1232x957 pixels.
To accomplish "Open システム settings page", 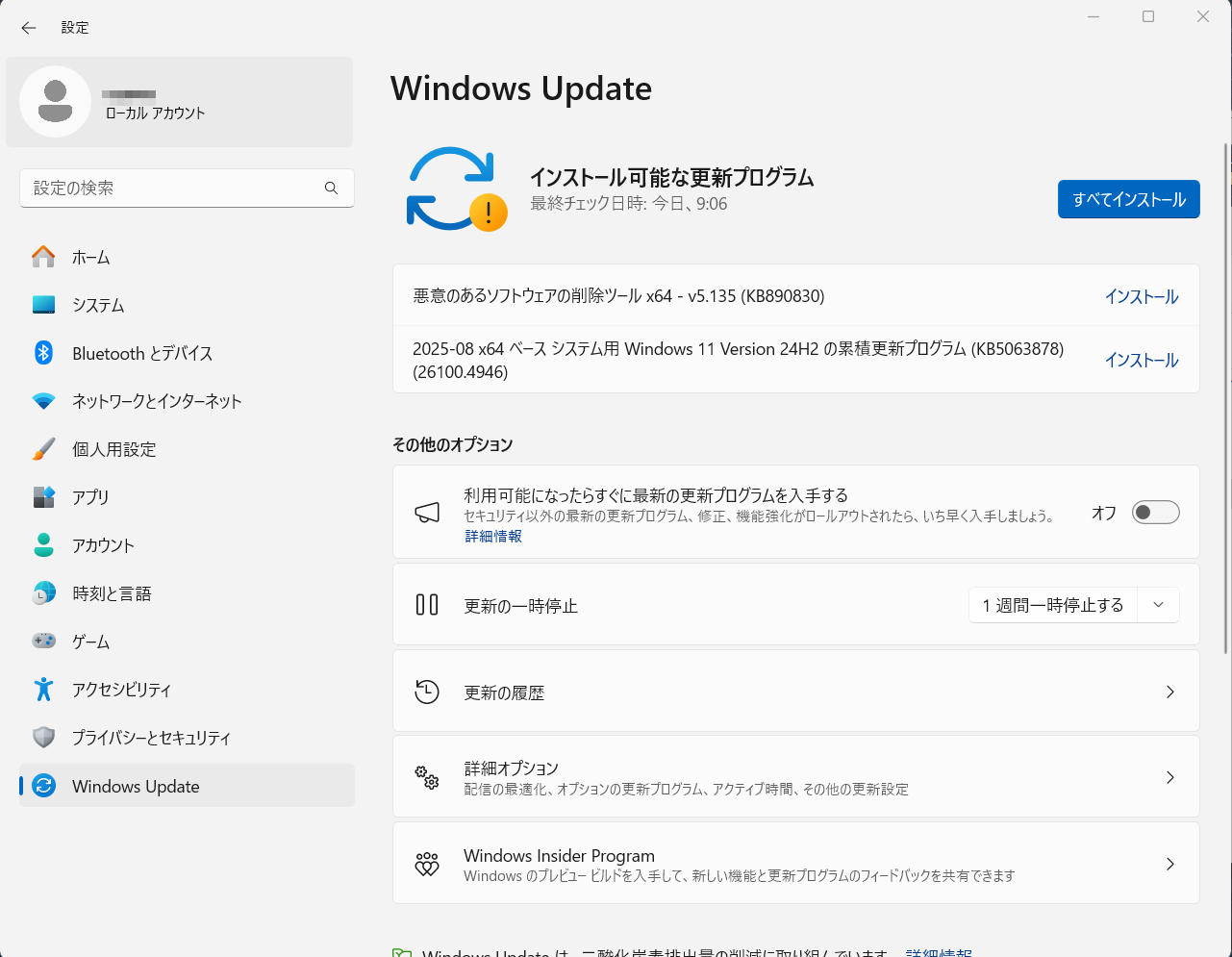I will (187, 305).
